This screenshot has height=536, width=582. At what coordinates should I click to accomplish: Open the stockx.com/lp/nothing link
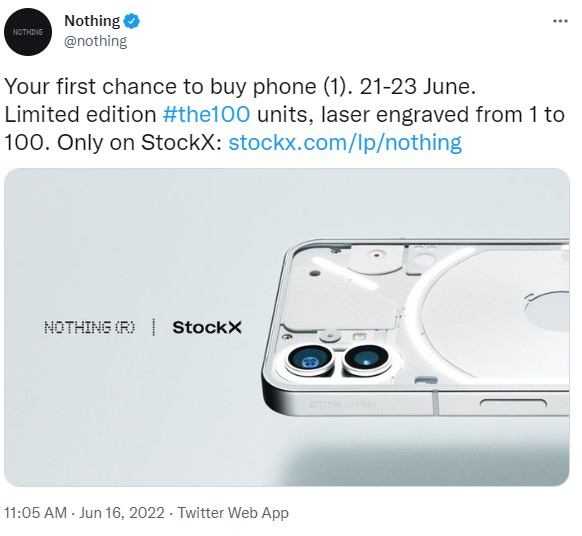click(x=345, y=142)
